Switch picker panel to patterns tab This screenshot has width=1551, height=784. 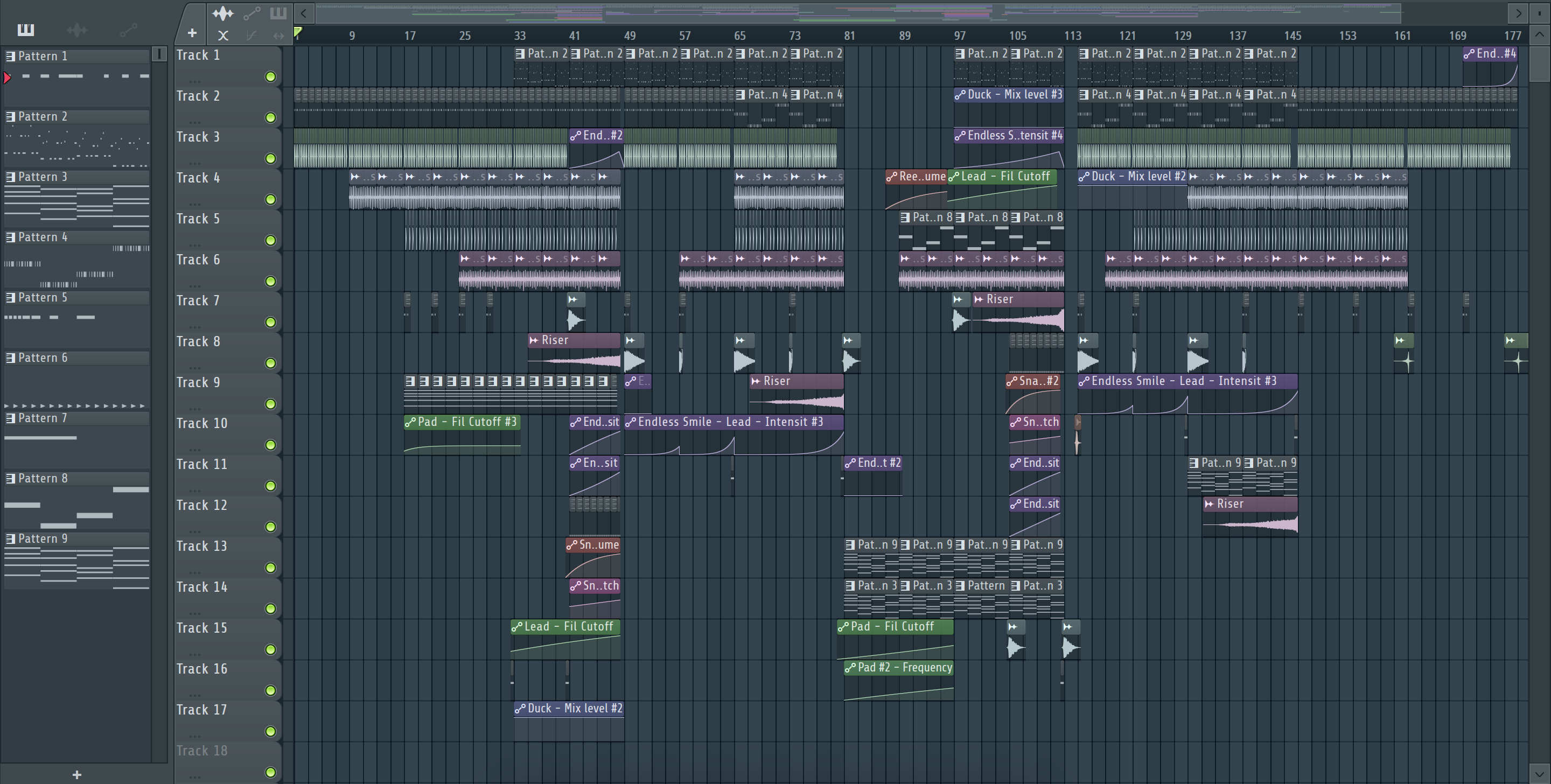(x=26, y=30)
